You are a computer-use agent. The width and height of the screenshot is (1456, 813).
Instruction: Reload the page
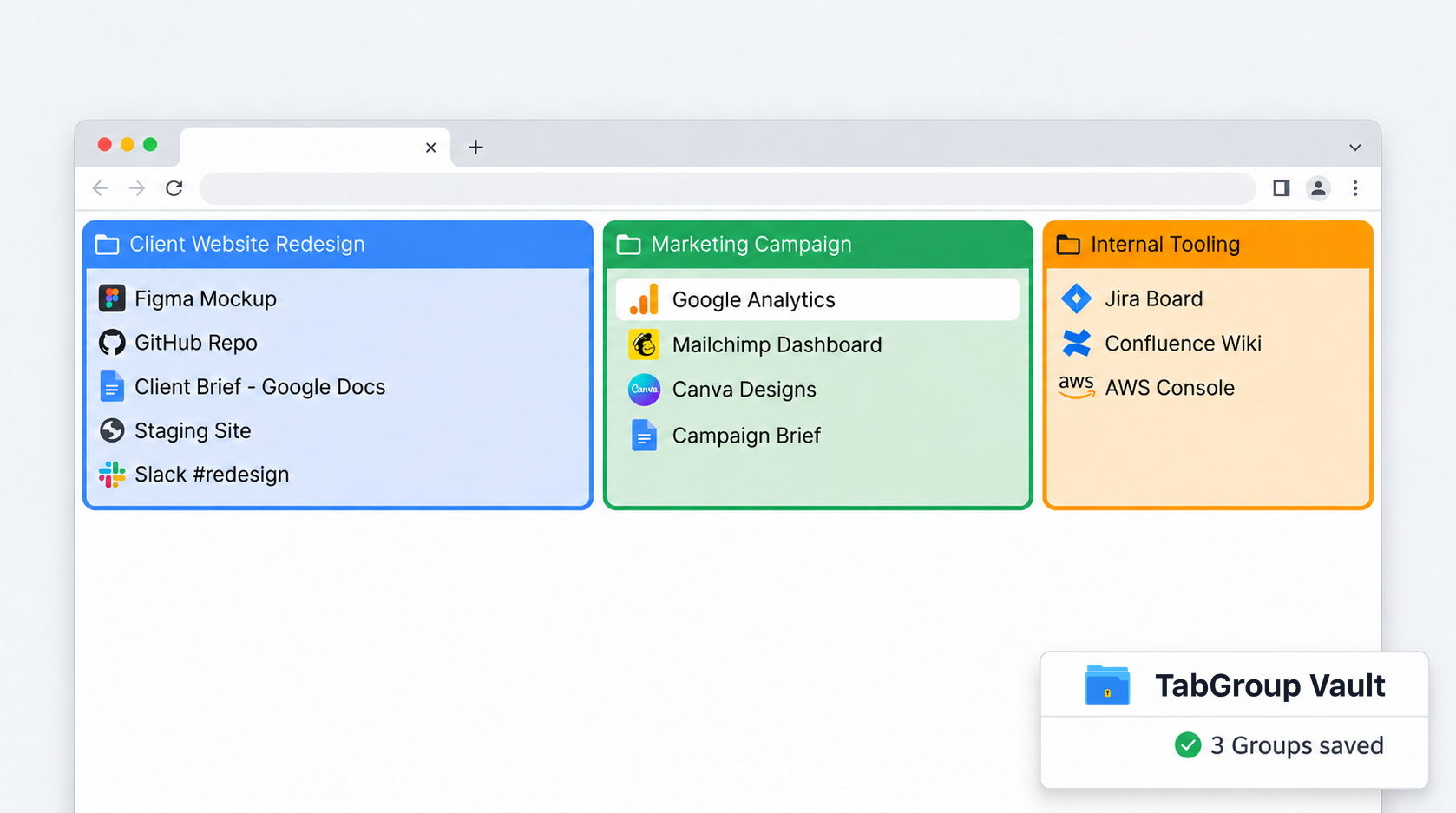[174, 188]
